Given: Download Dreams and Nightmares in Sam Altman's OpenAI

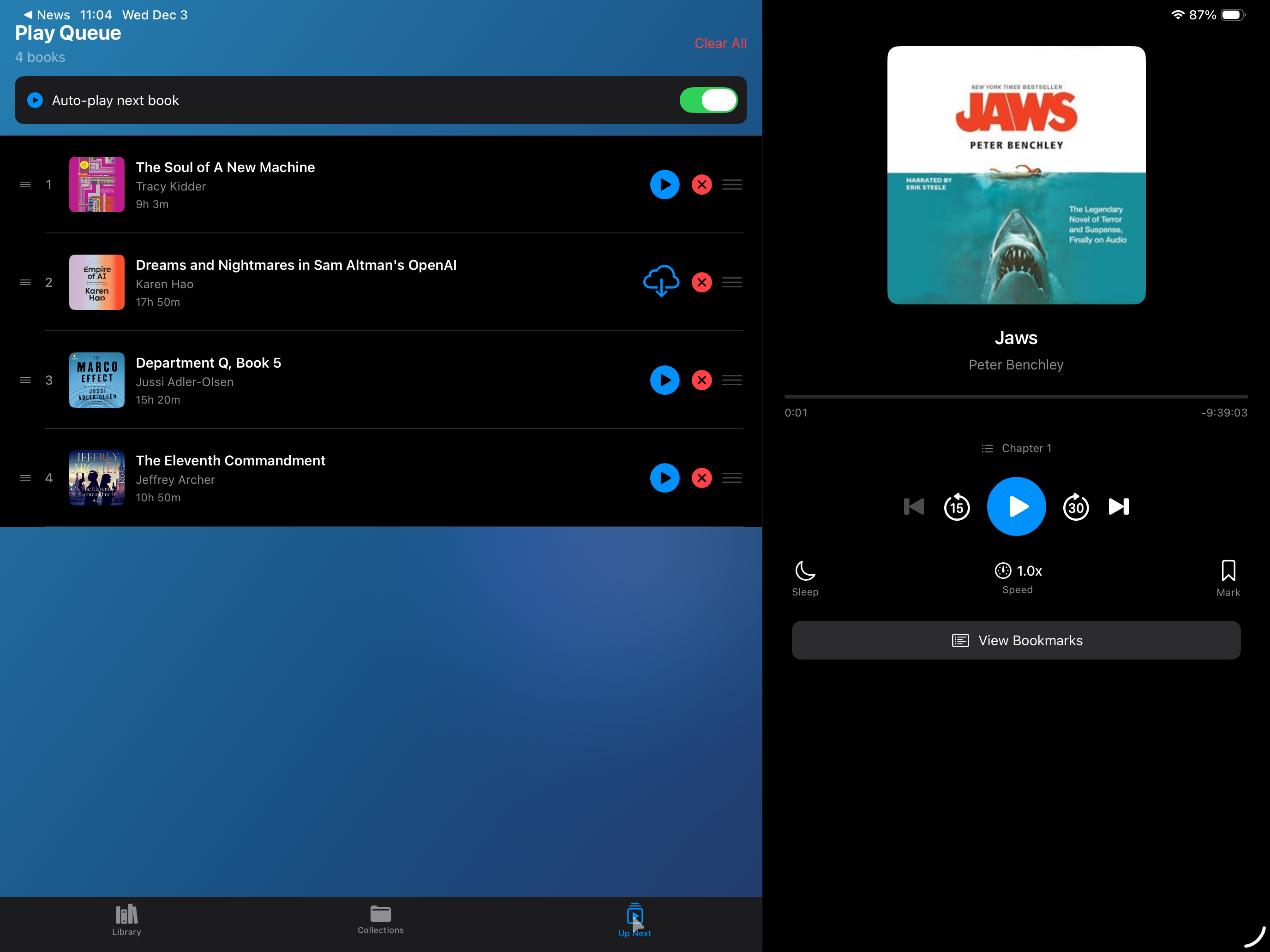Looking at the screenshot, I should 661,281.
